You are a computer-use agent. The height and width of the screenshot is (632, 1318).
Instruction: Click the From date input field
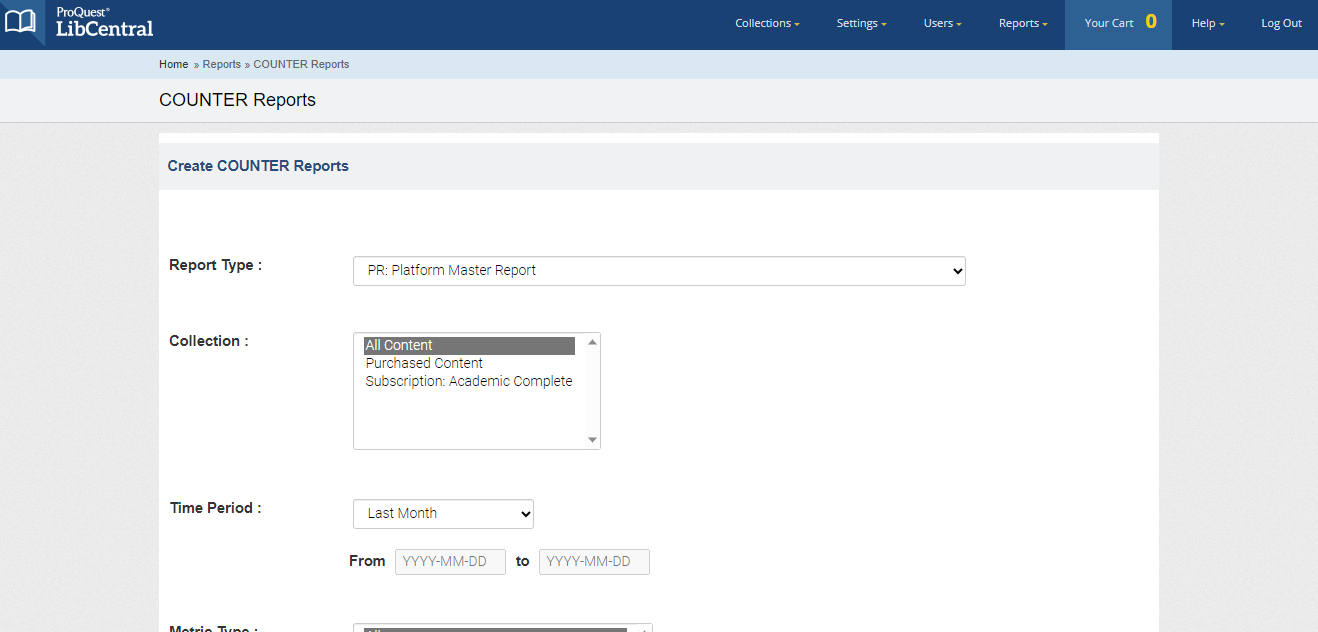(450, 561)
